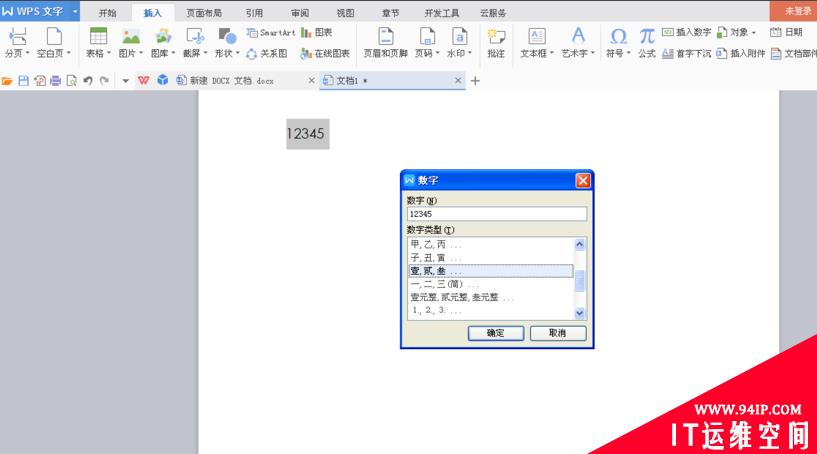Open the 图库 gallery icon
The height and width of the screenshot is (454, 817).
pyautogui.click(x=163, y=36)
